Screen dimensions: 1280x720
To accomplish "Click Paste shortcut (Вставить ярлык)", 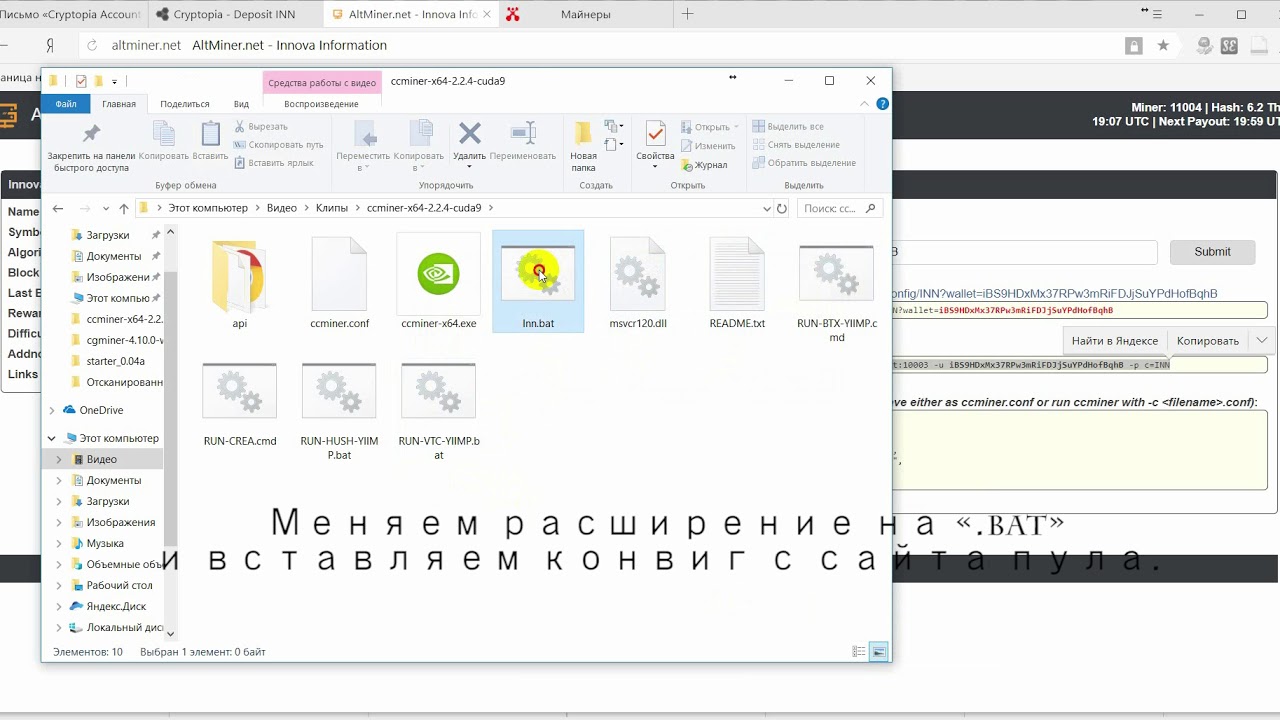I will click(273, 163).
